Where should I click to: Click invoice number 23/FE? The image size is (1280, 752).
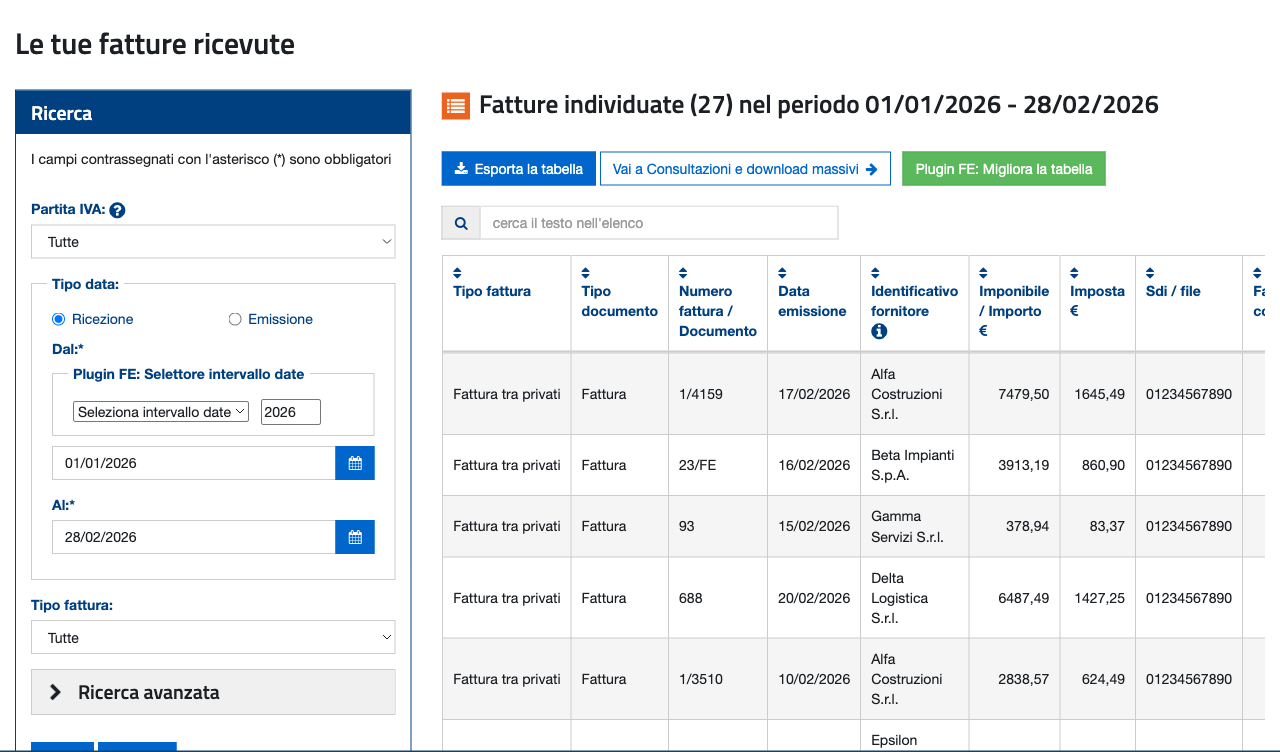(698, 465)
